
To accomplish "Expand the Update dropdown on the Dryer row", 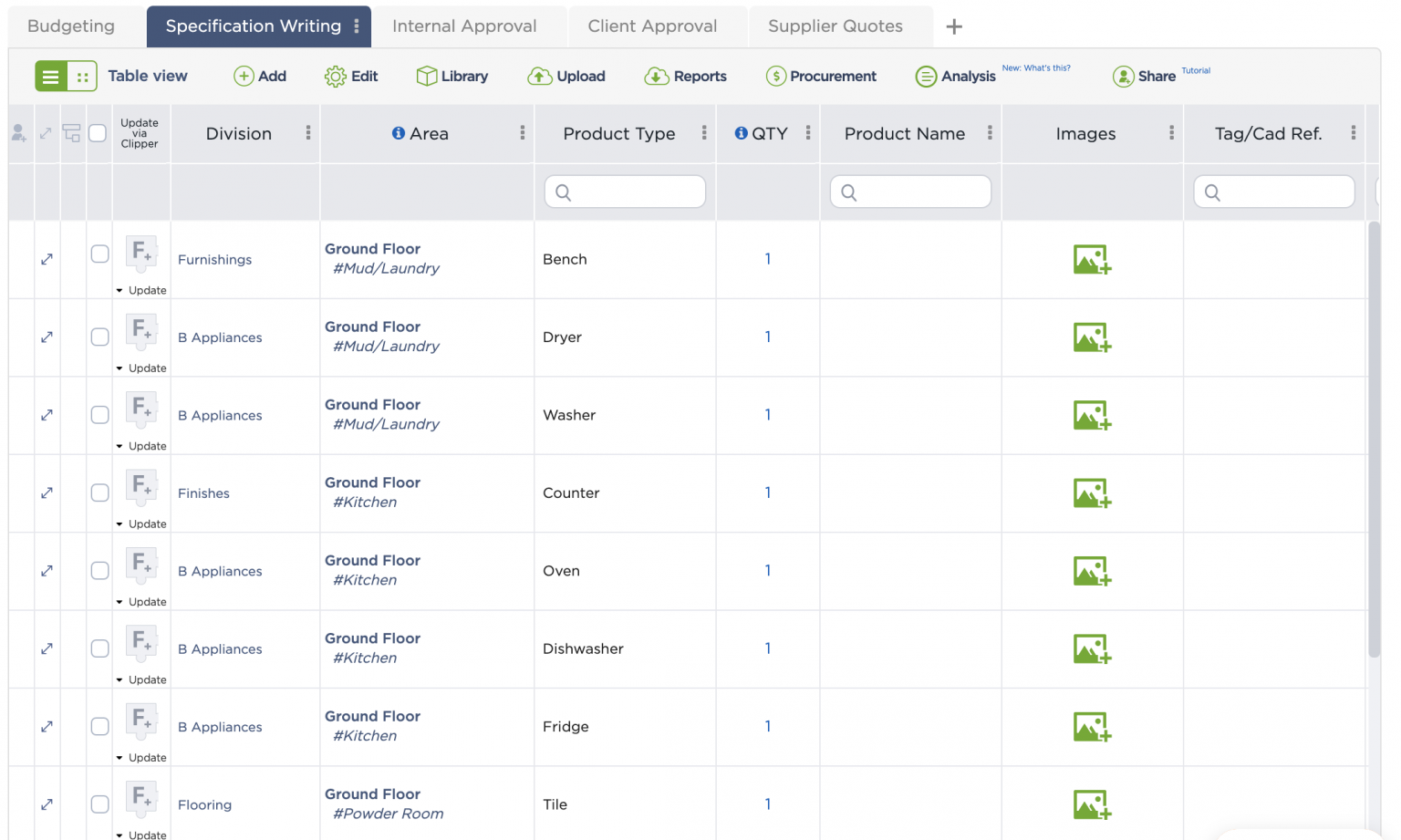I will (141, 368).
